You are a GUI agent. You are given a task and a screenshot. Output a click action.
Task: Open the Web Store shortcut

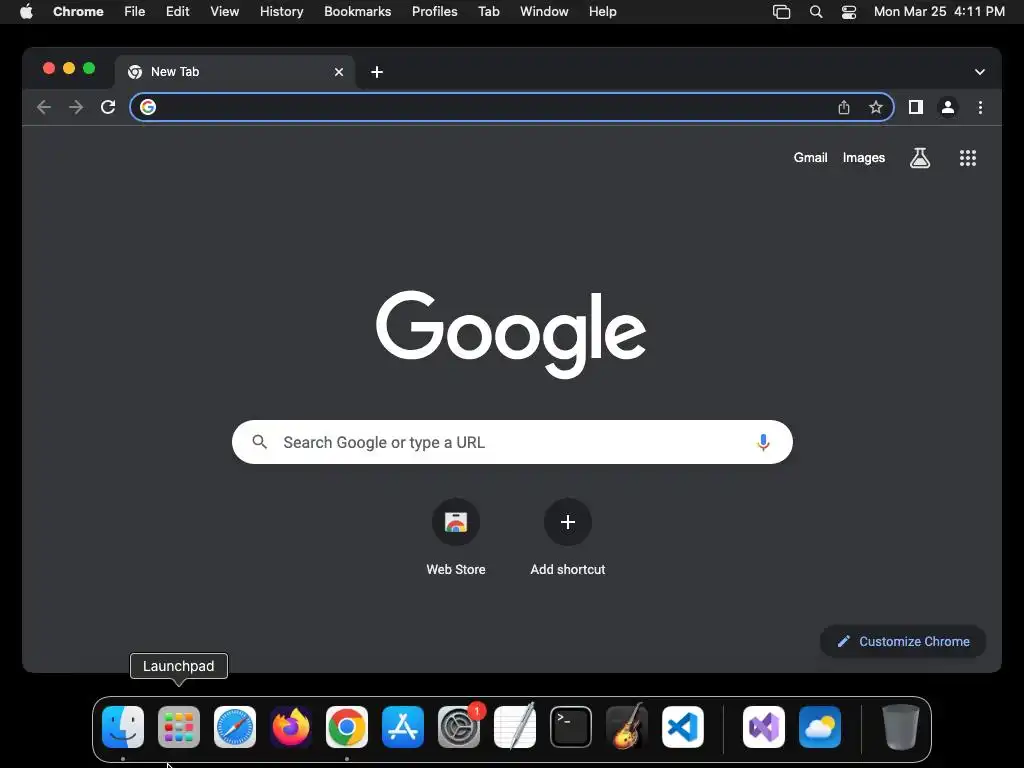click(456, 537)
